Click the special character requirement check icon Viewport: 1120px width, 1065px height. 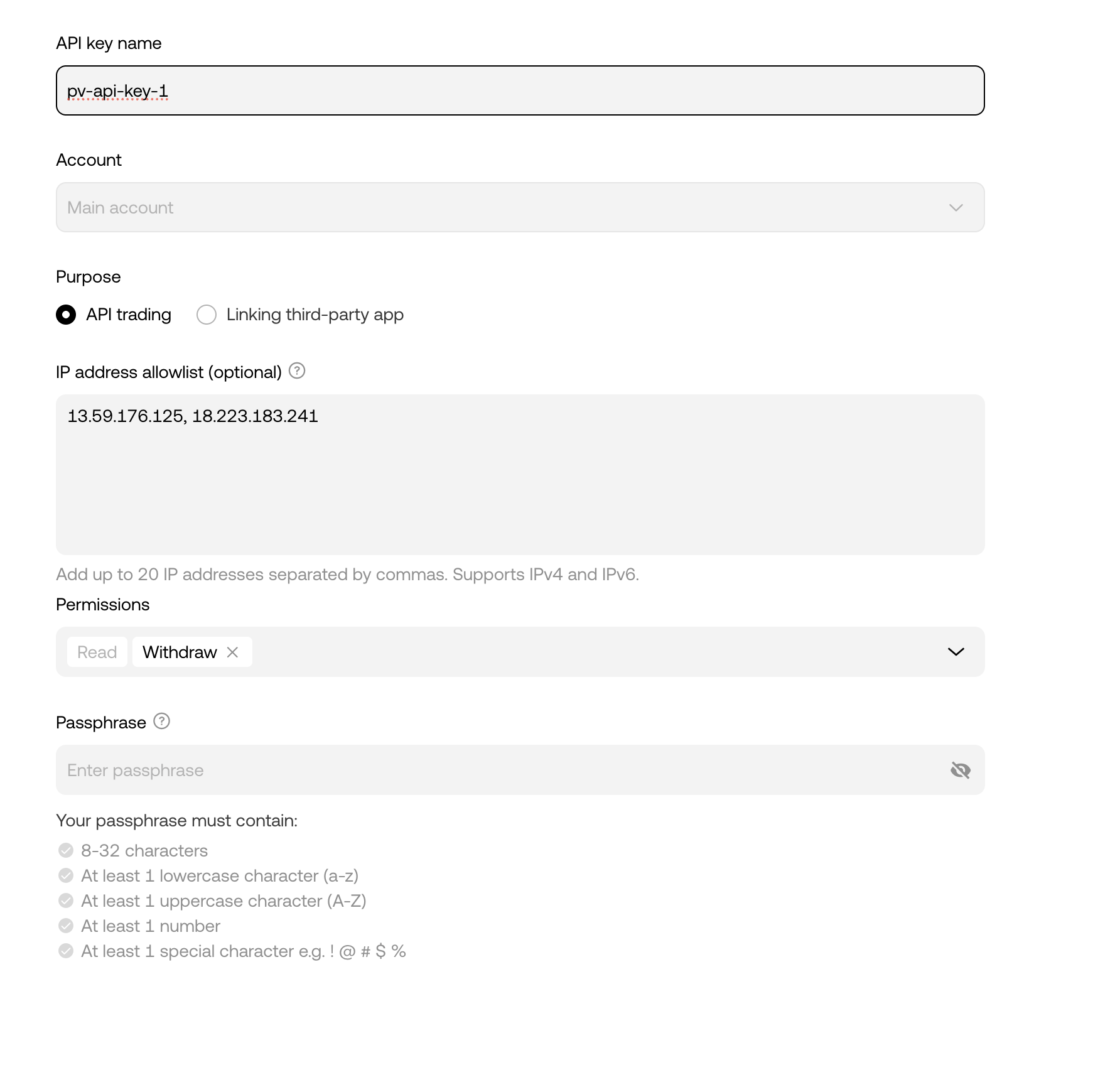[66, 951]
